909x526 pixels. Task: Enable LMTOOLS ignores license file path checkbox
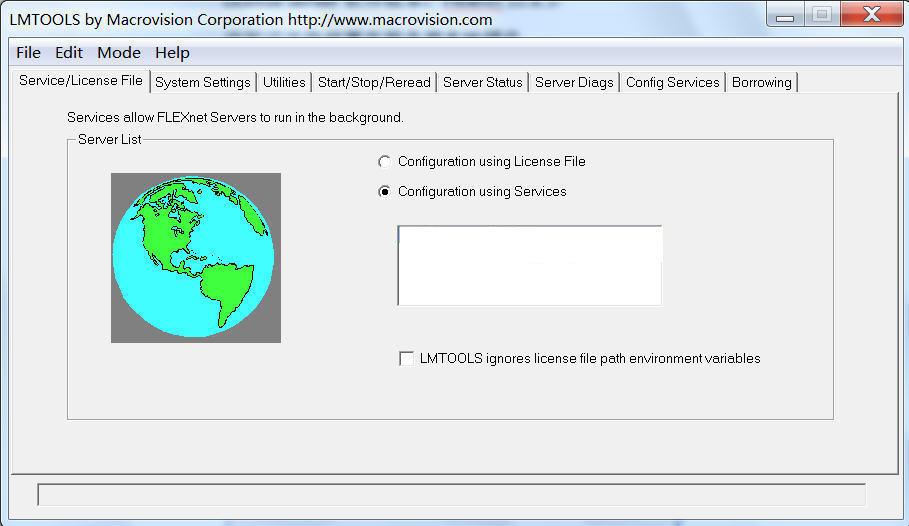[406, 358]
